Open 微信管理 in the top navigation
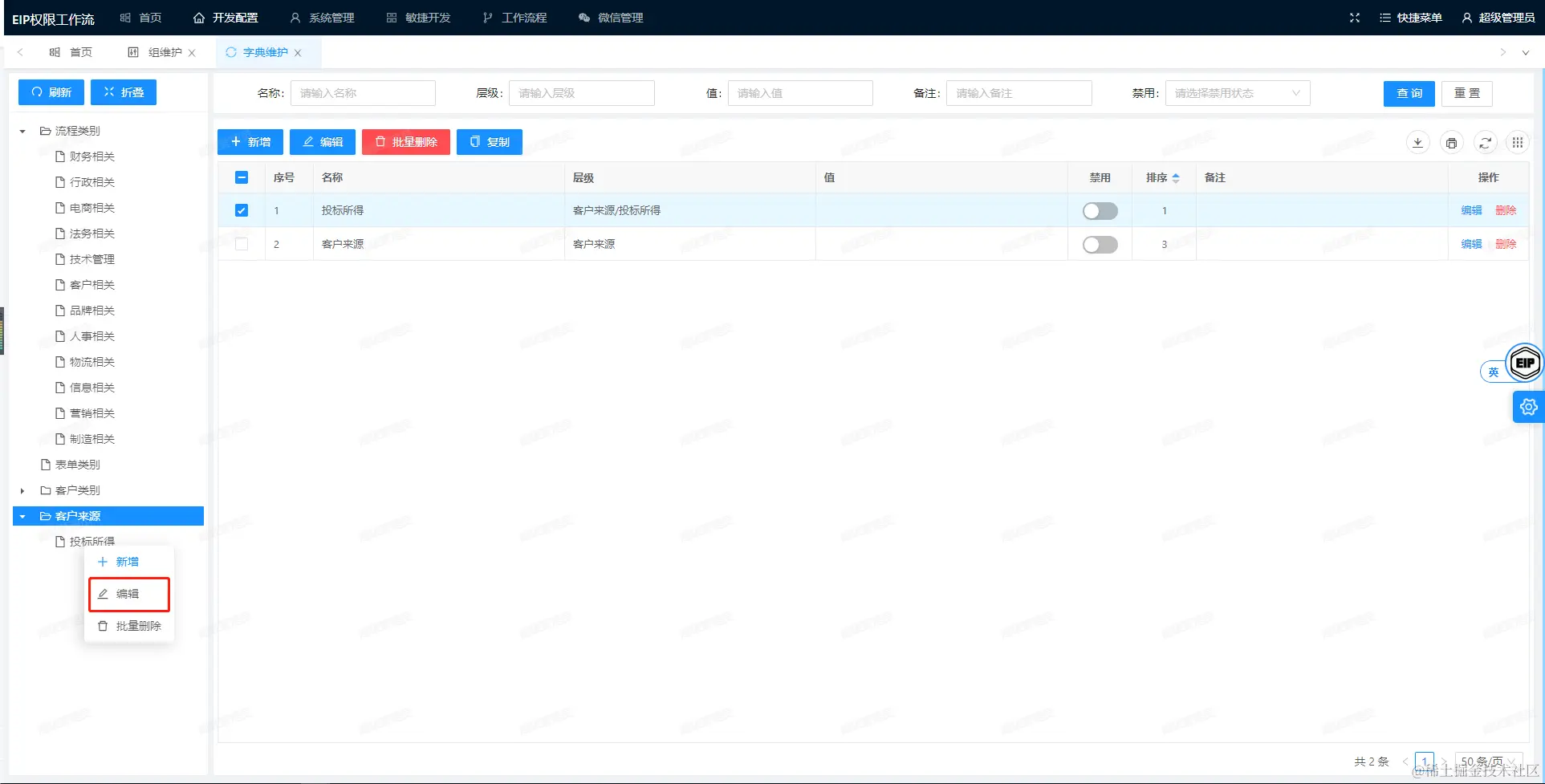 coord(611,18)
